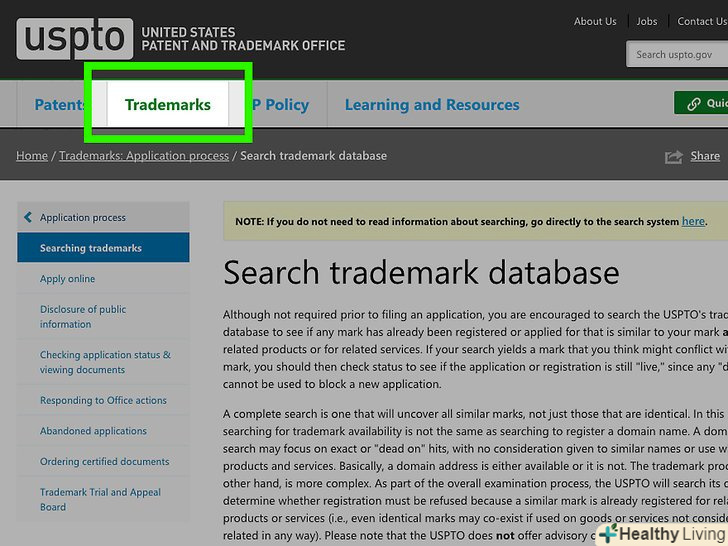The width and height of the screenshot is (728, 546).
Task: Open the Contact Us link
Action: [x=702, y=21]
